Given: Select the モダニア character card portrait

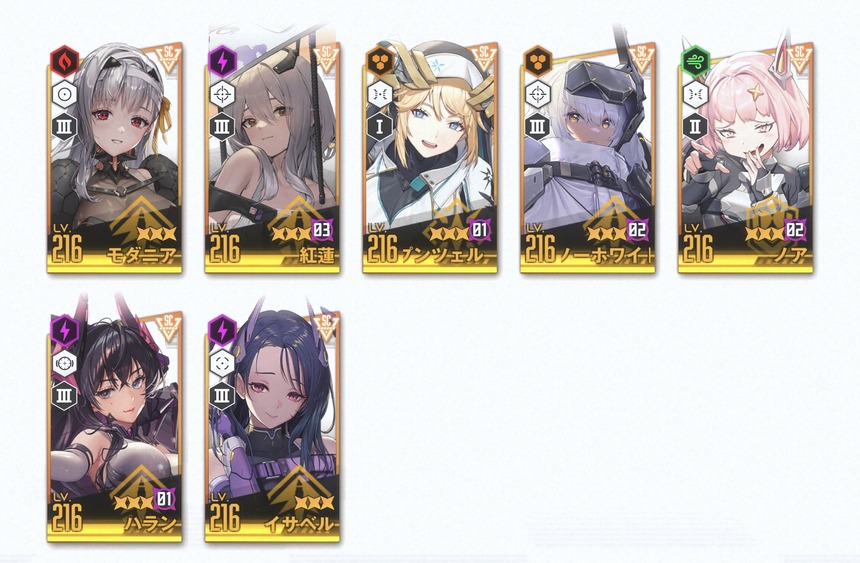Looking at the screenshot, I should [x=115, y=158].
